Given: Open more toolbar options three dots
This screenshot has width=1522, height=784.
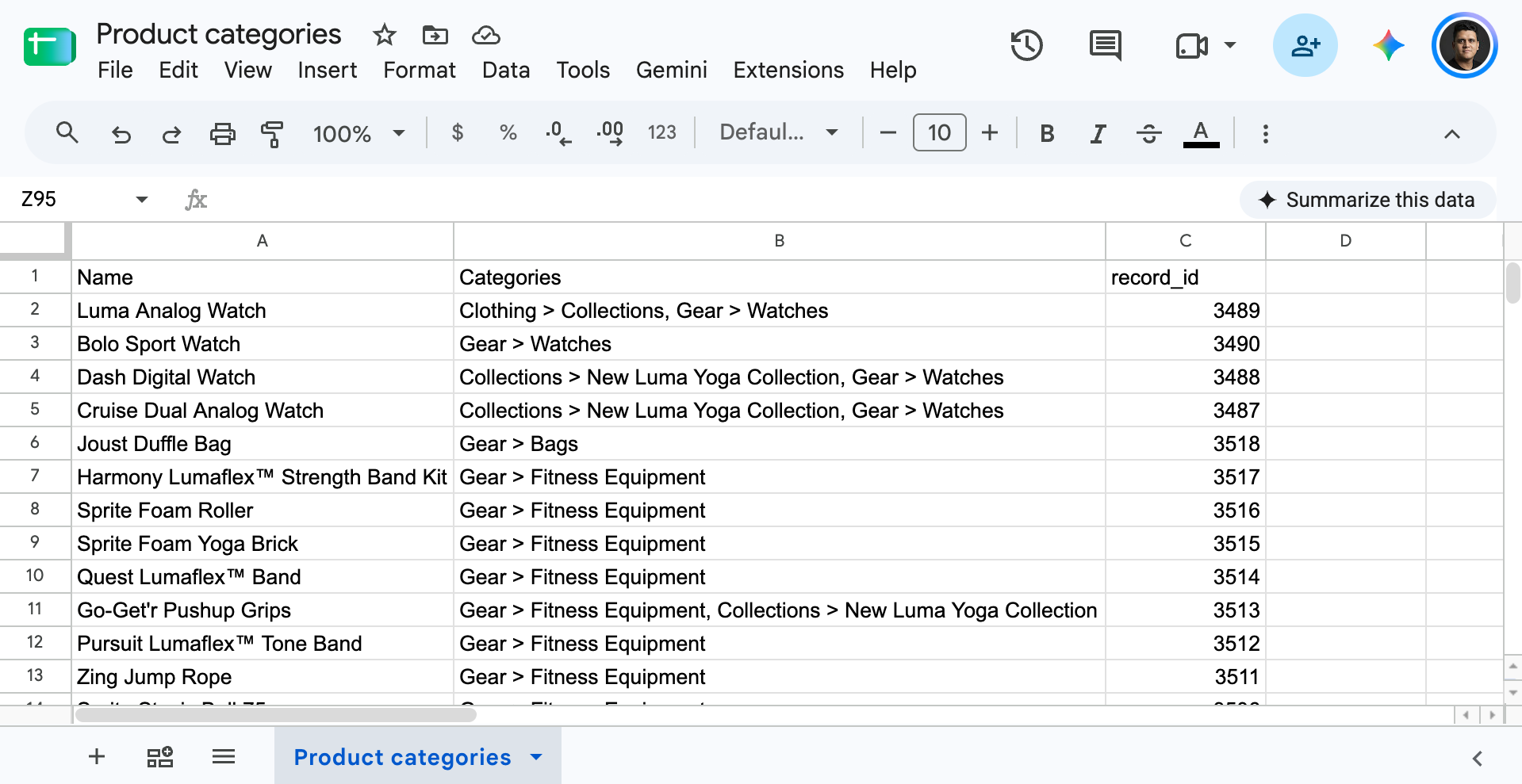Looking at the screenshot, I should 1266,134.
